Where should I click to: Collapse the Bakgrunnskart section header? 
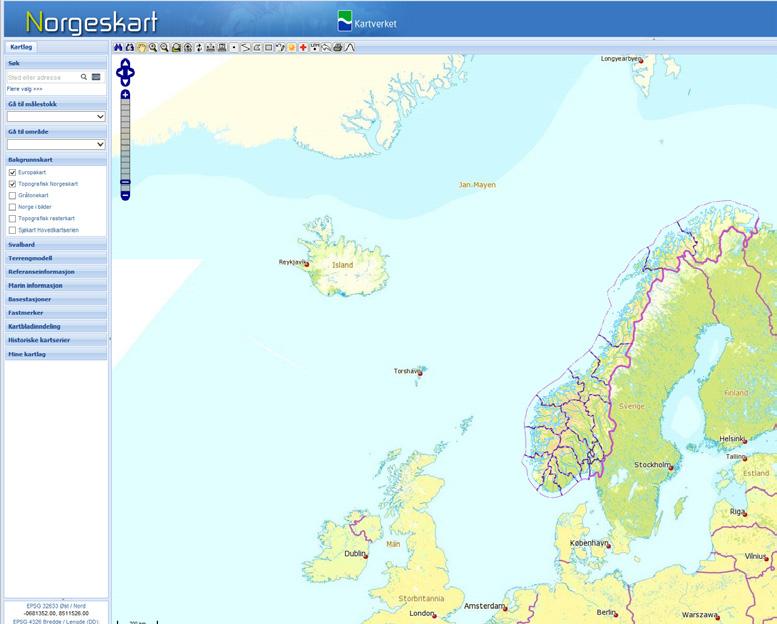click(56, 160)
